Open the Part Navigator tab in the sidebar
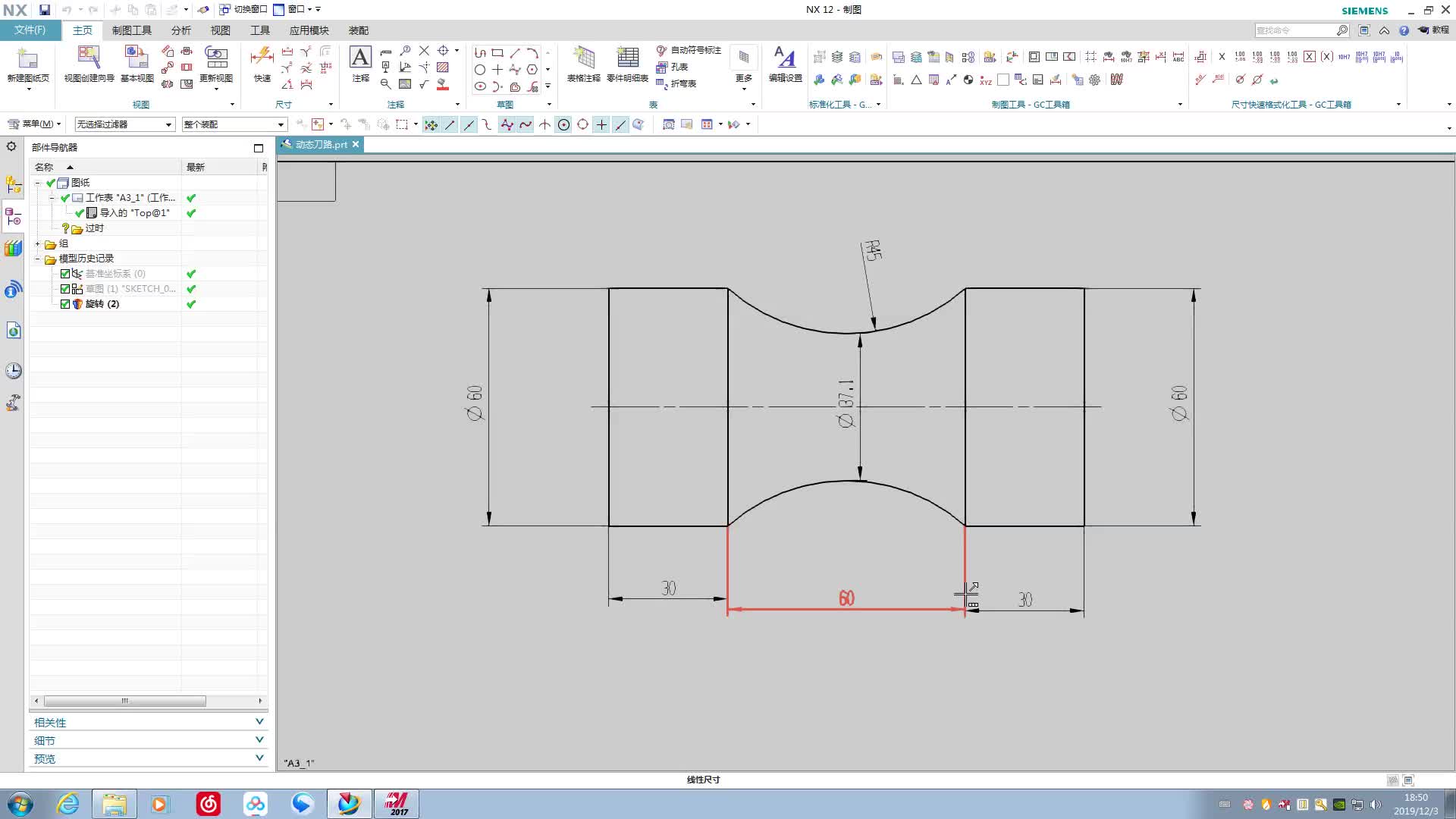 pos(13,218)
